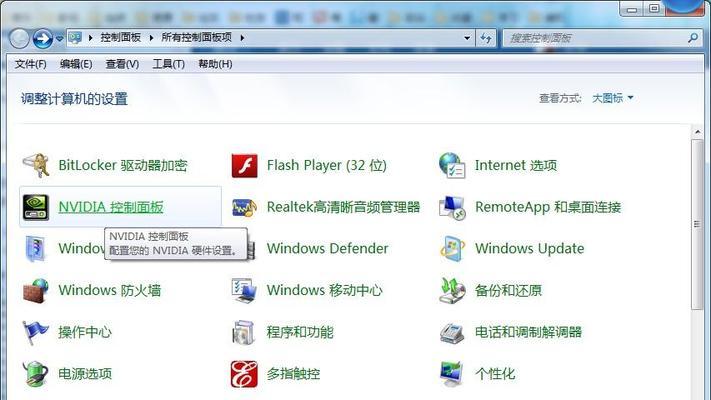
Task: Open the Flash Player (32 位) icon
Action: pyautogui.click(x=244, y=166)
